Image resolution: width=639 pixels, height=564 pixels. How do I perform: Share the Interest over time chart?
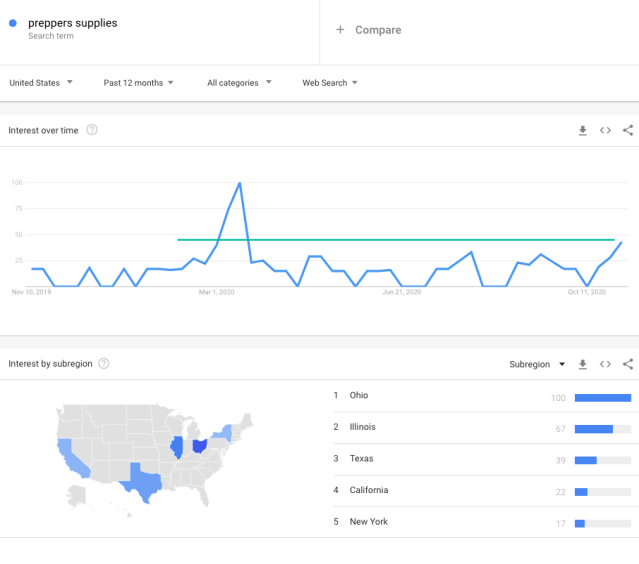click(628, 130)
